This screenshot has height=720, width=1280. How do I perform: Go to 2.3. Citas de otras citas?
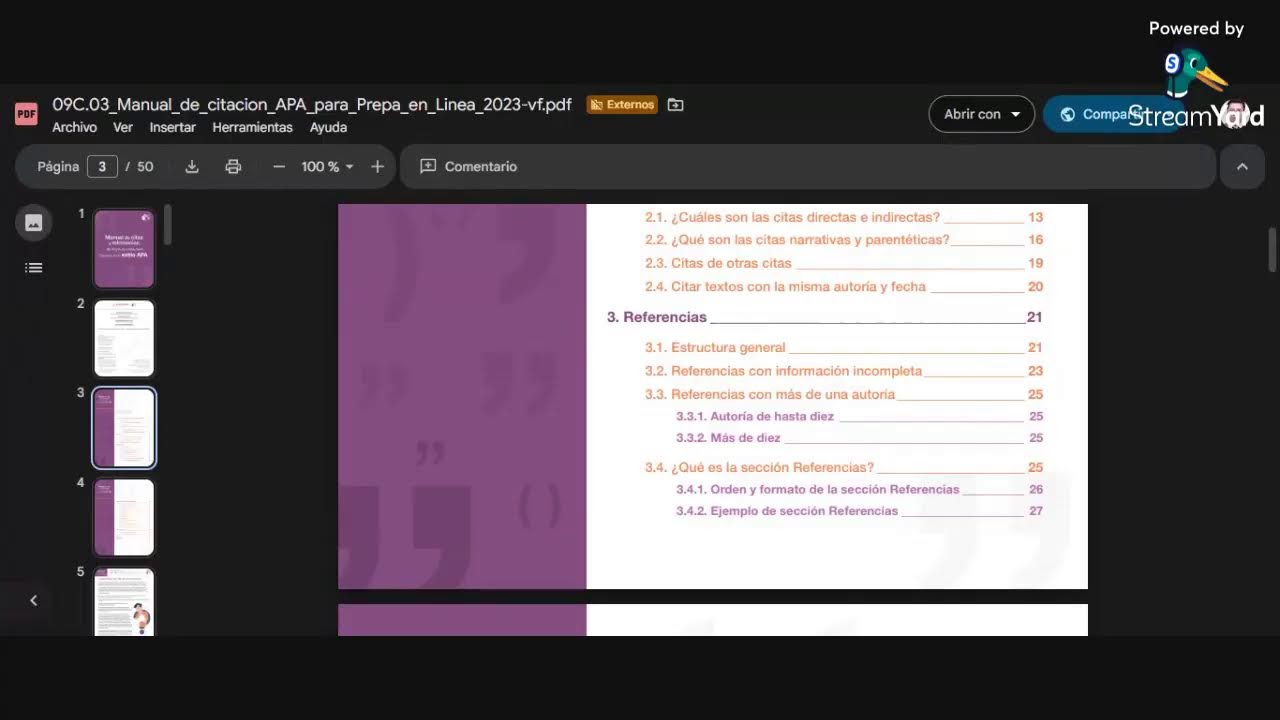click(x=844, y=264)
